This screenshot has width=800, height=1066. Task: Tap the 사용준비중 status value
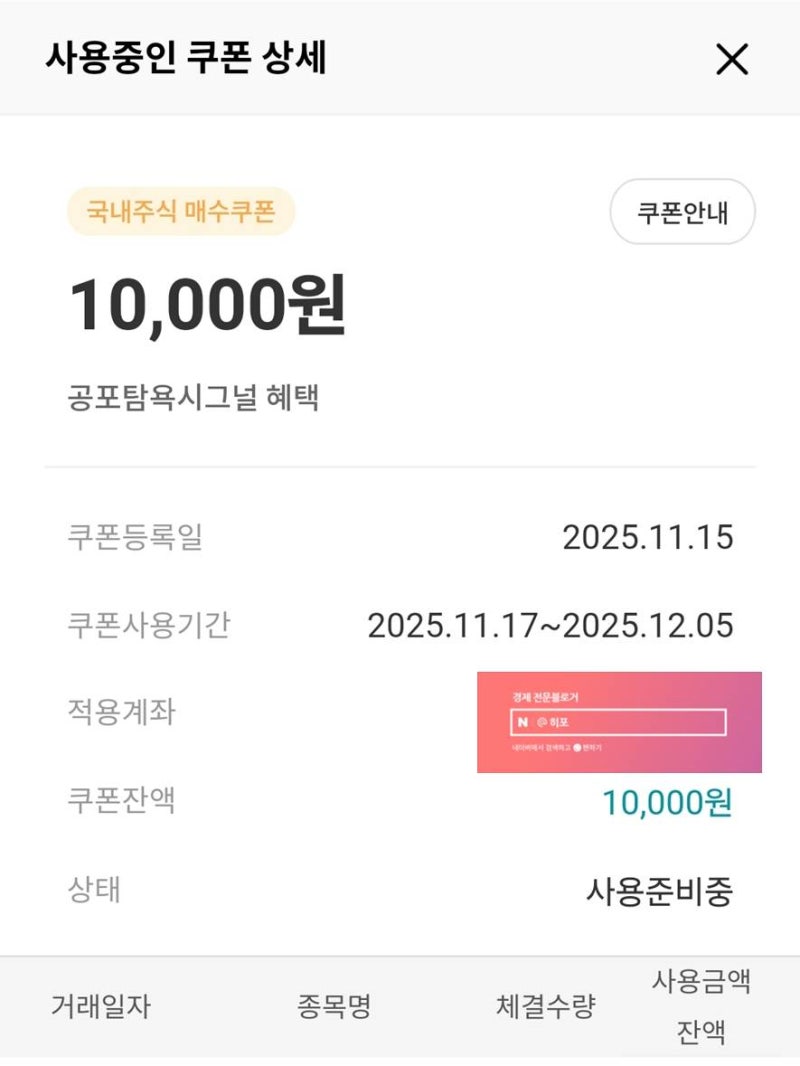(659, 890)
